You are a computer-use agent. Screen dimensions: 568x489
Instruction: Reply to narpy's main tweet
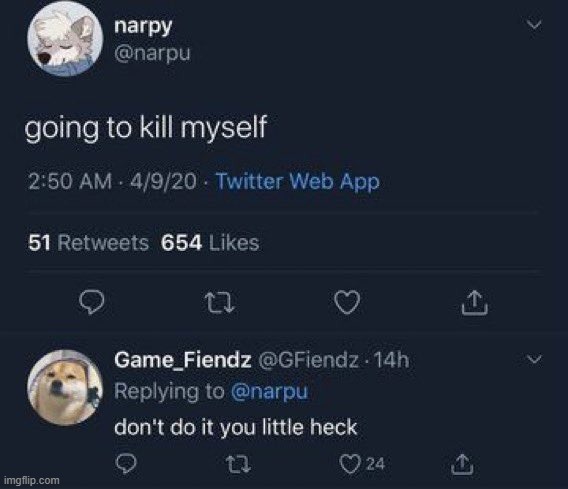click(x=92, y=302)
